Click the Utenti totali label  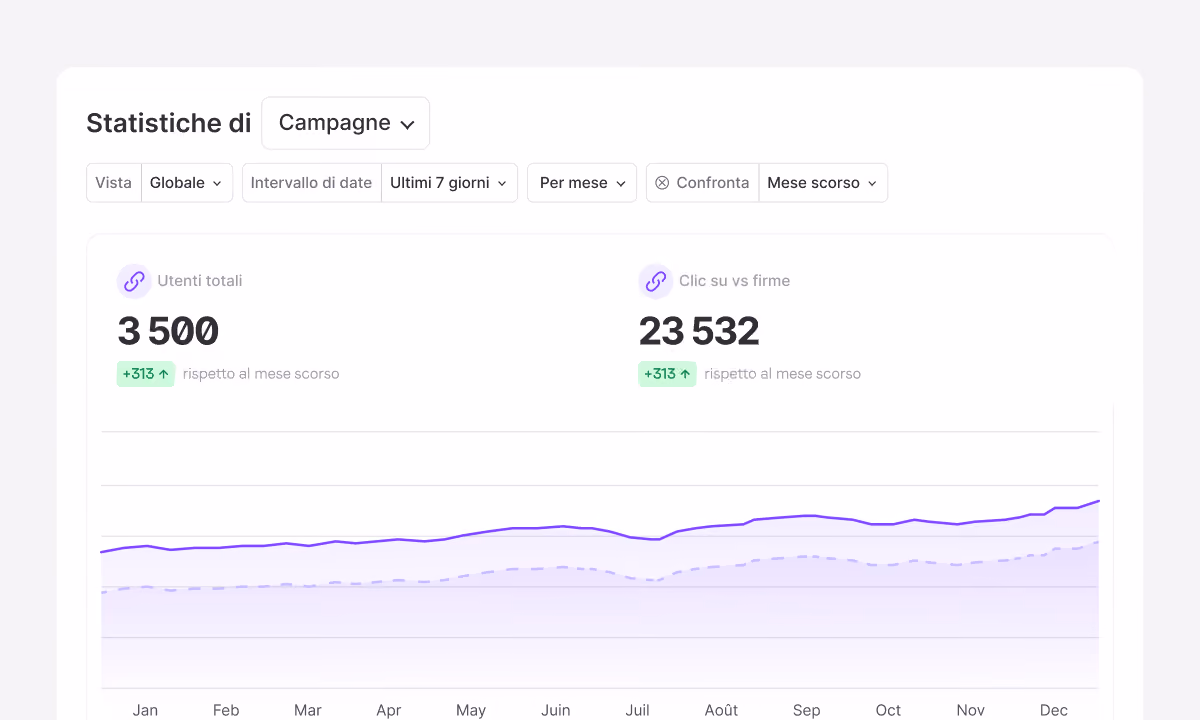tap(200, 281)
